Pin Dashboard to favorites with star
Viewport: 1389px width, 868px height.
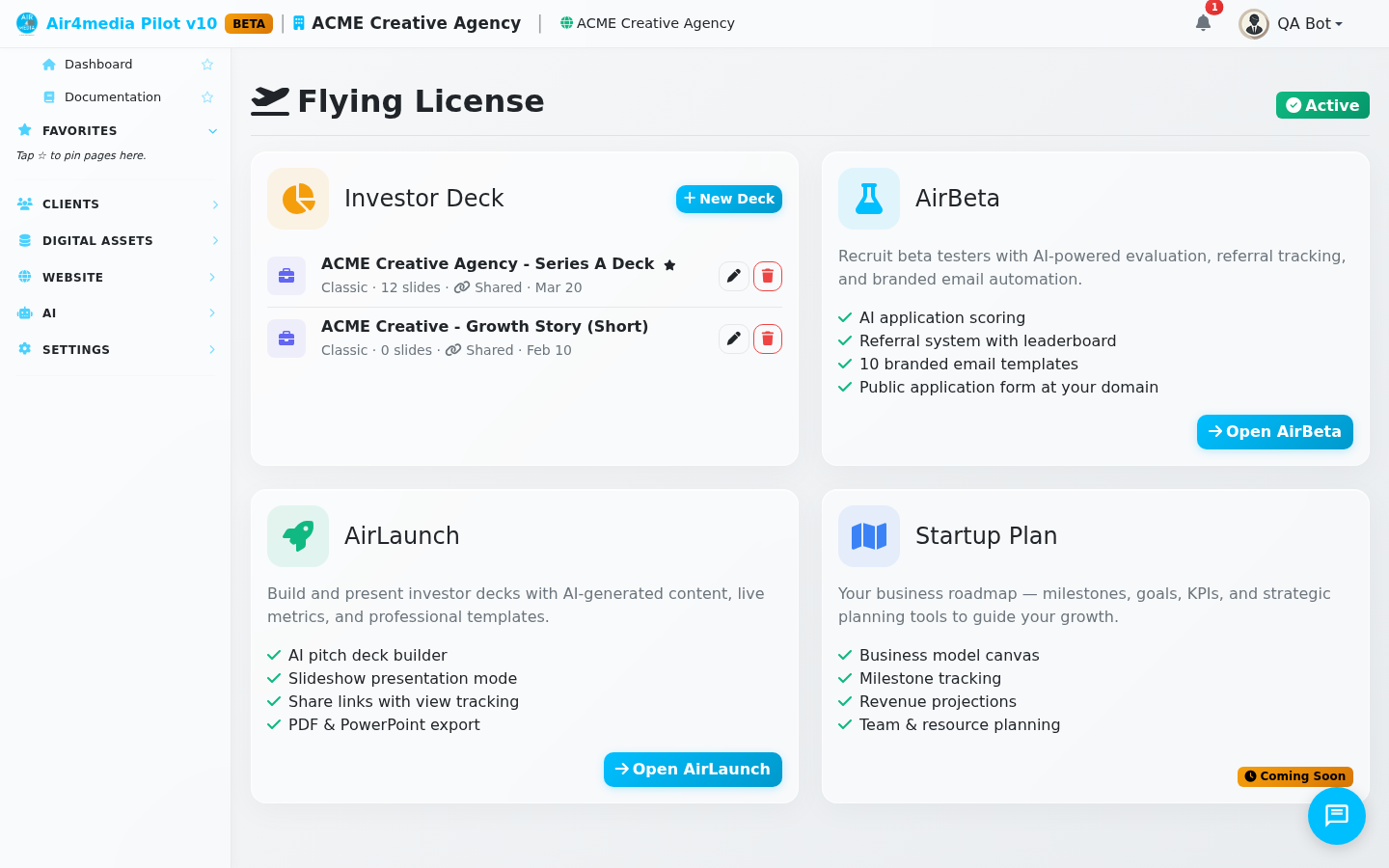tap(207, 65)
